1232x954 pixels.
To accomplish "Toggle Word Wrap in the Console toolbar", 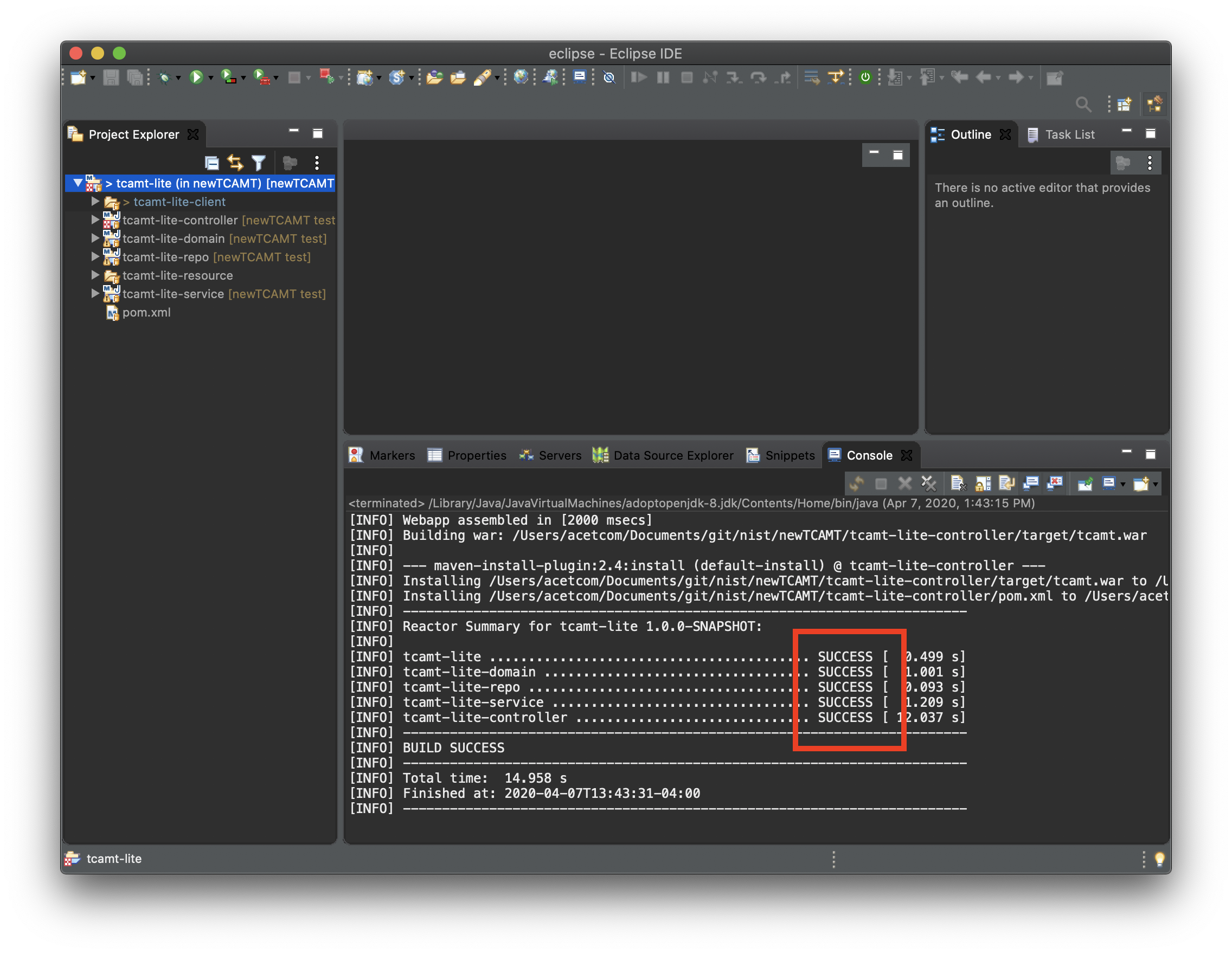I will (1006, 483).
